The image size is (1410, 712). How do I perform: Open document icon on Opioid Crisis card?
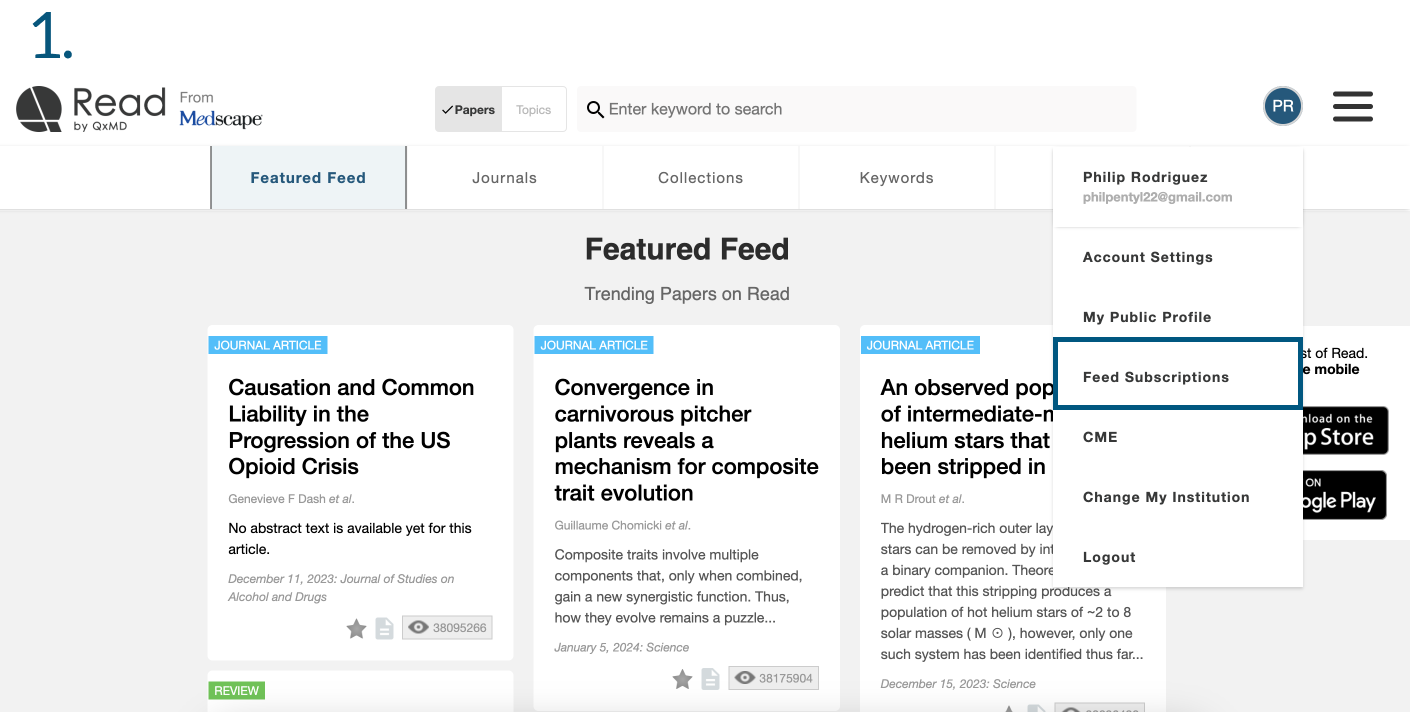tap(384, 628)
